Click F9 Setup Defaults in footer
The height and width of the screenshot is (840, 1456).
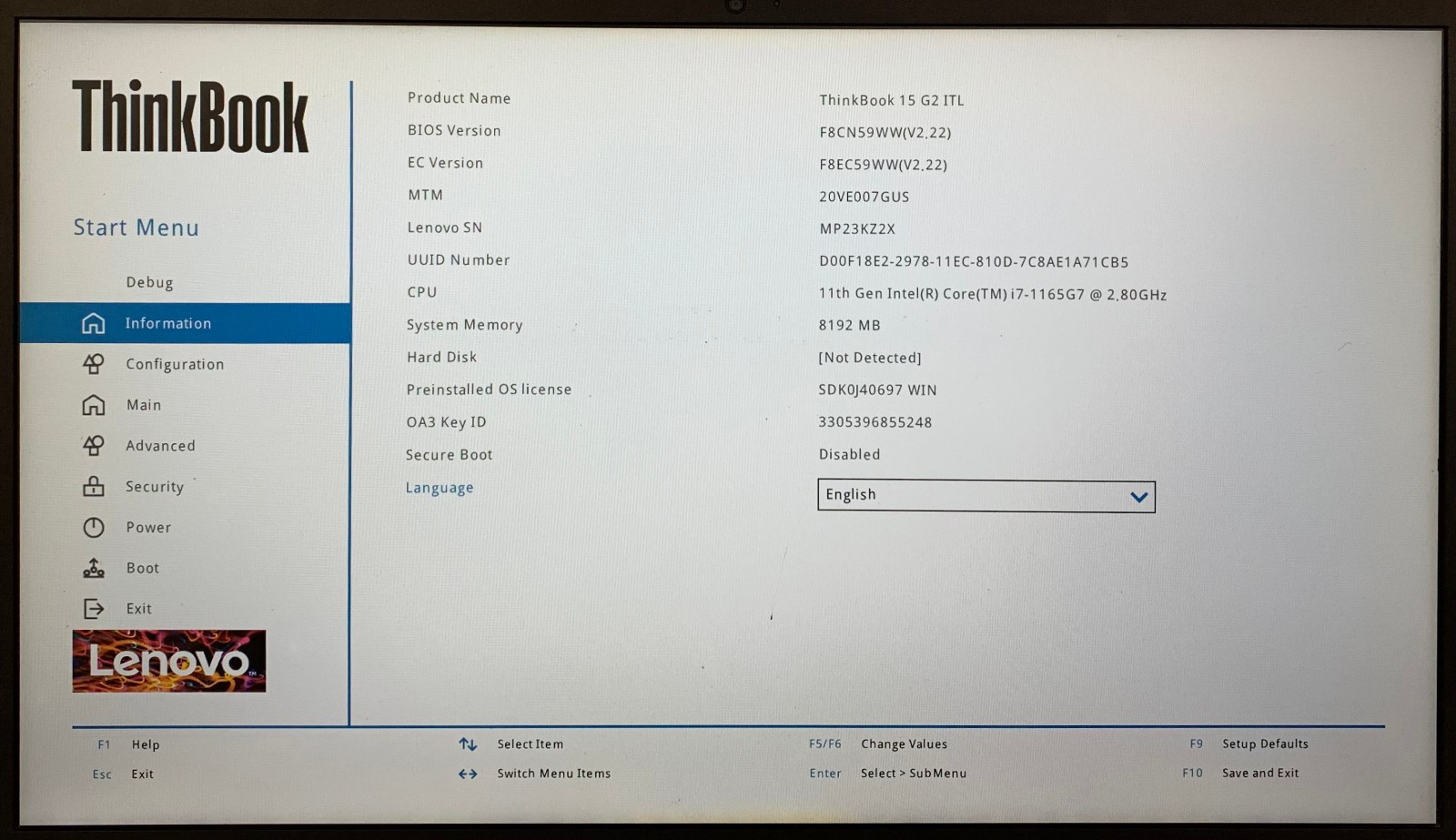point(1249,744)
